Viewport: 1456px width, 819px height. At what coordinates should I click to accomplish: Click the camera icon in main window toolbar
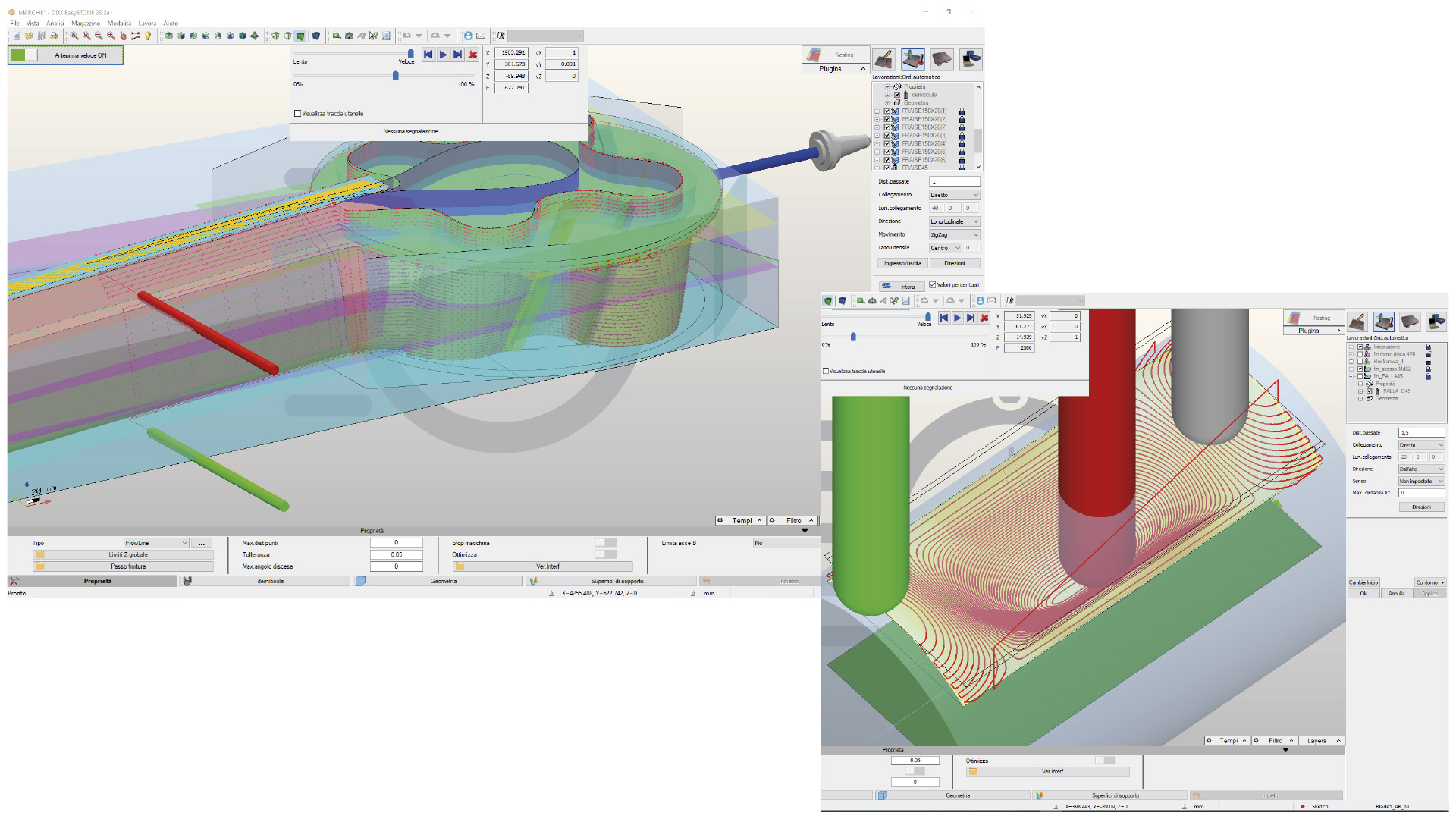pyautogui.click(x=349, y=36)
